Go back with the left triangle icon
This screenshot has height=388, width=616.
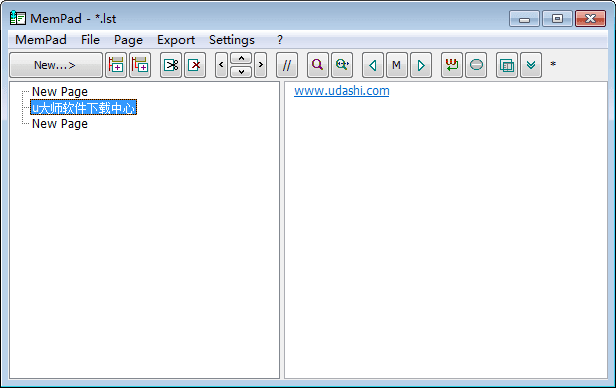pos(373,65)
